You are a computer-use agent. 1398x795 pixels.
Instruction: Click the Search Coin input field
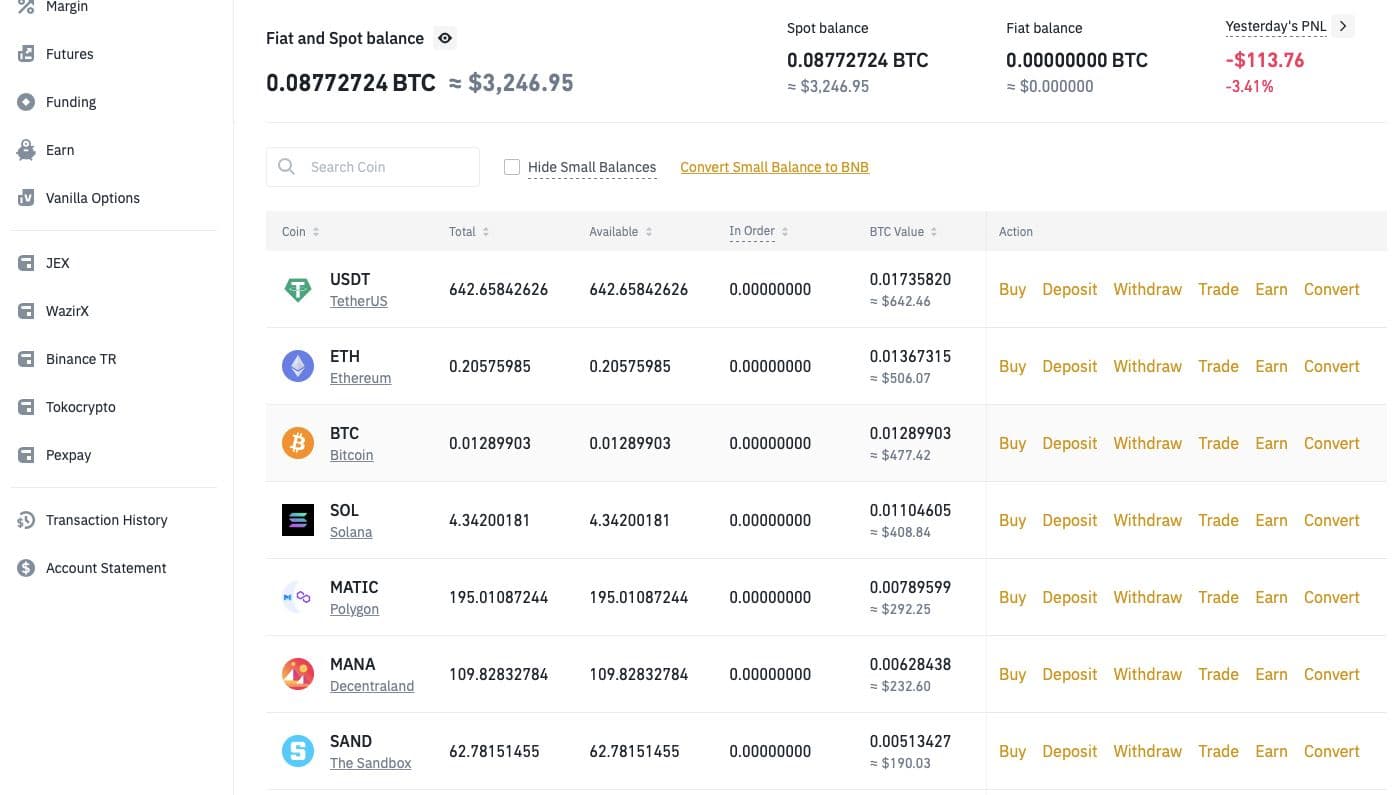click(x=385, y=167)
